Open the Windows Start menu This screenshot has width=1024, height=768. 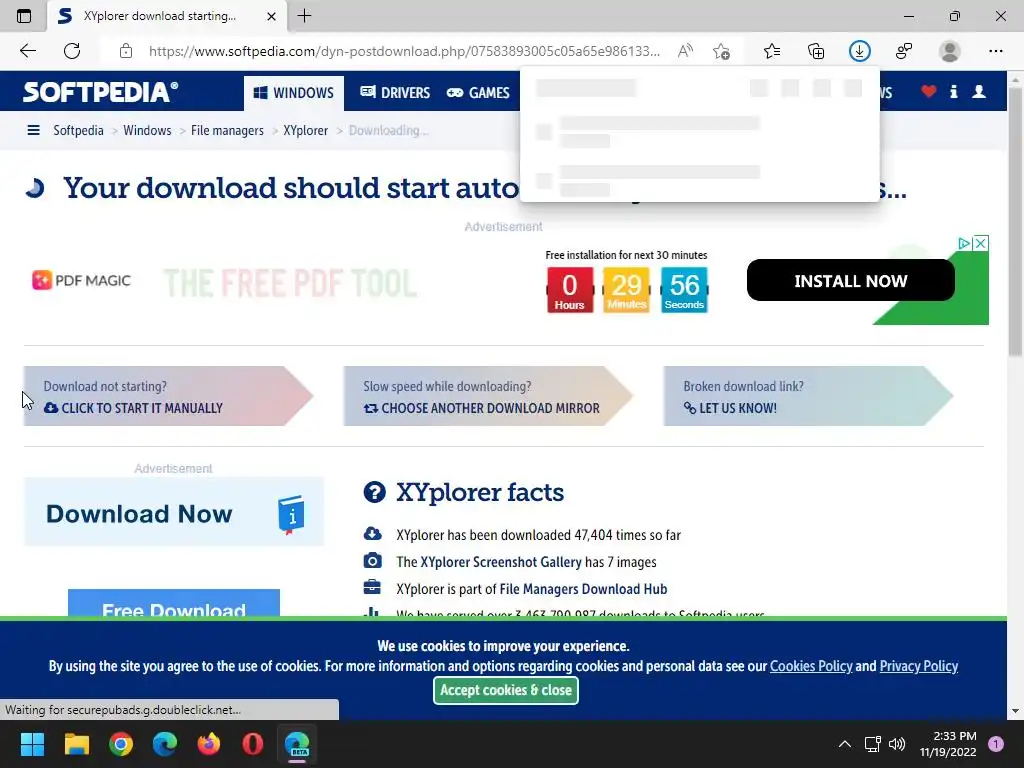32,744
